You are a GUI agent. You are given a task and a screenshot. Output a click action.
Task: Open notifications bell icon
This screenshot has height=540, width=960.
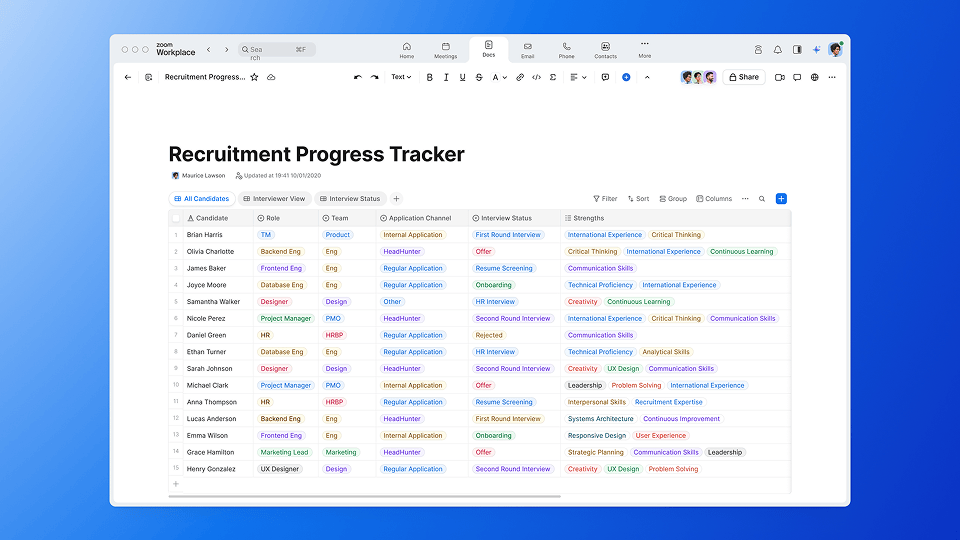pyautogui.click(x=777, y=49)
